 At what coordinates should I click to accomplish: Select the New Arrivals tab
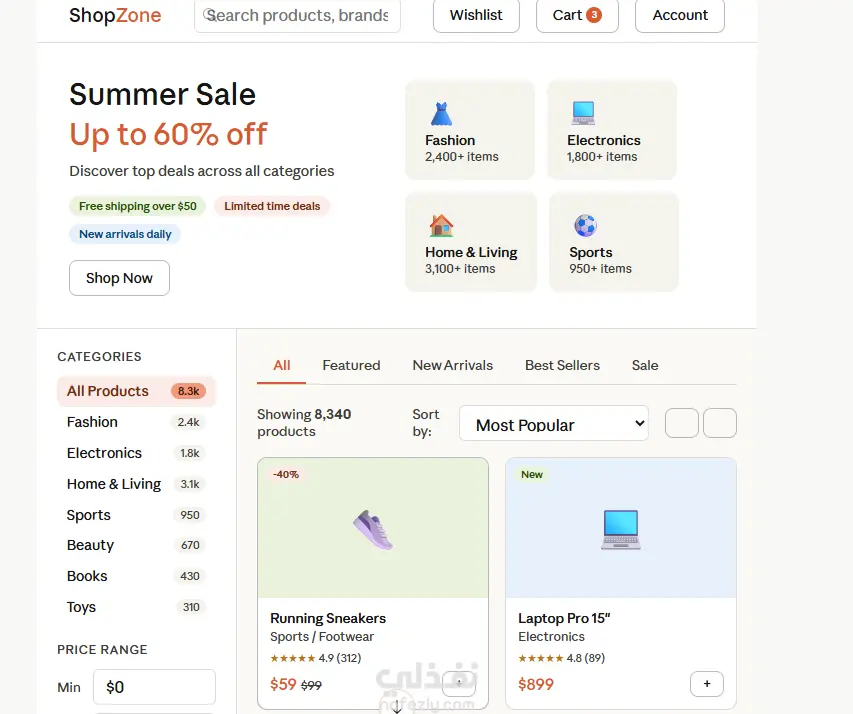pos(453,365)
